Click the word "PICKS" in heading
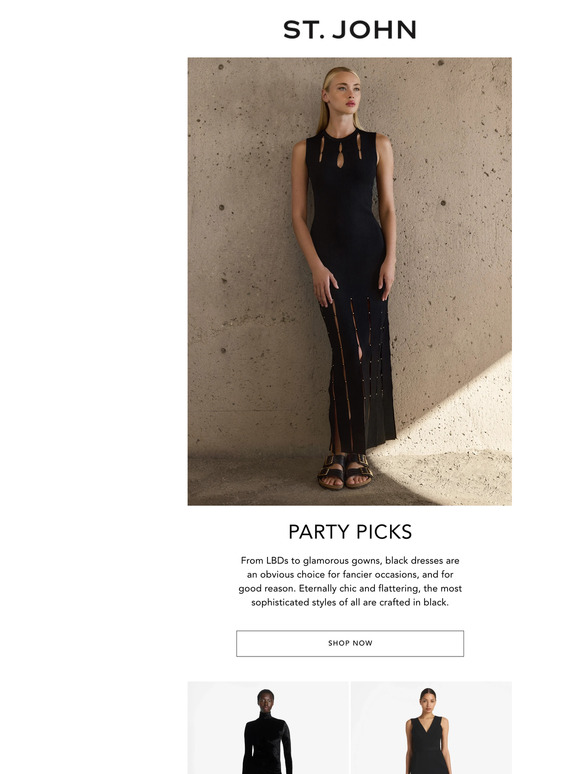The height and width of the screenshot is (774, 580). pos(384,532)
